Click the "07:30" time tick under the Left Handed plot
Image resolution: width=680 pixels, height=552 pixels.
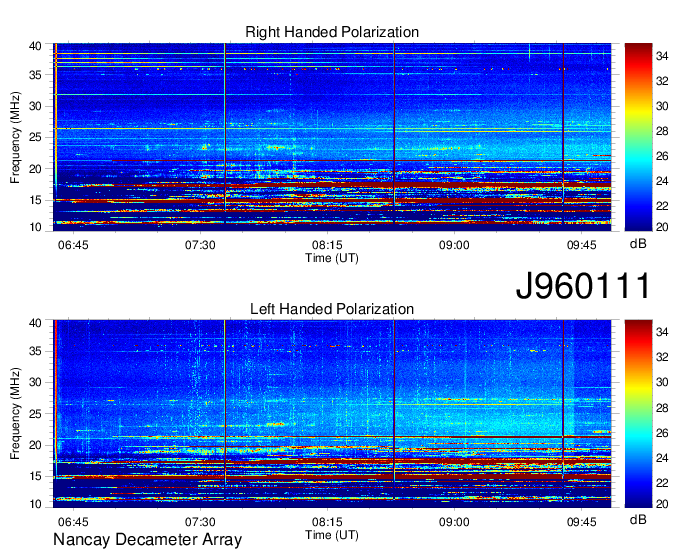point(200,522)
